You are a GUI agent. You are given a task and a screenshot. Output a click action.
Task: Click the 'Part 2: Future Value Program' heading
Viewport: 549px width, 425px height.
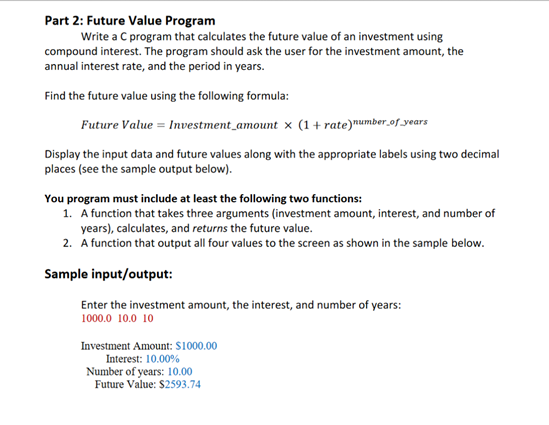tap(130, 21)
